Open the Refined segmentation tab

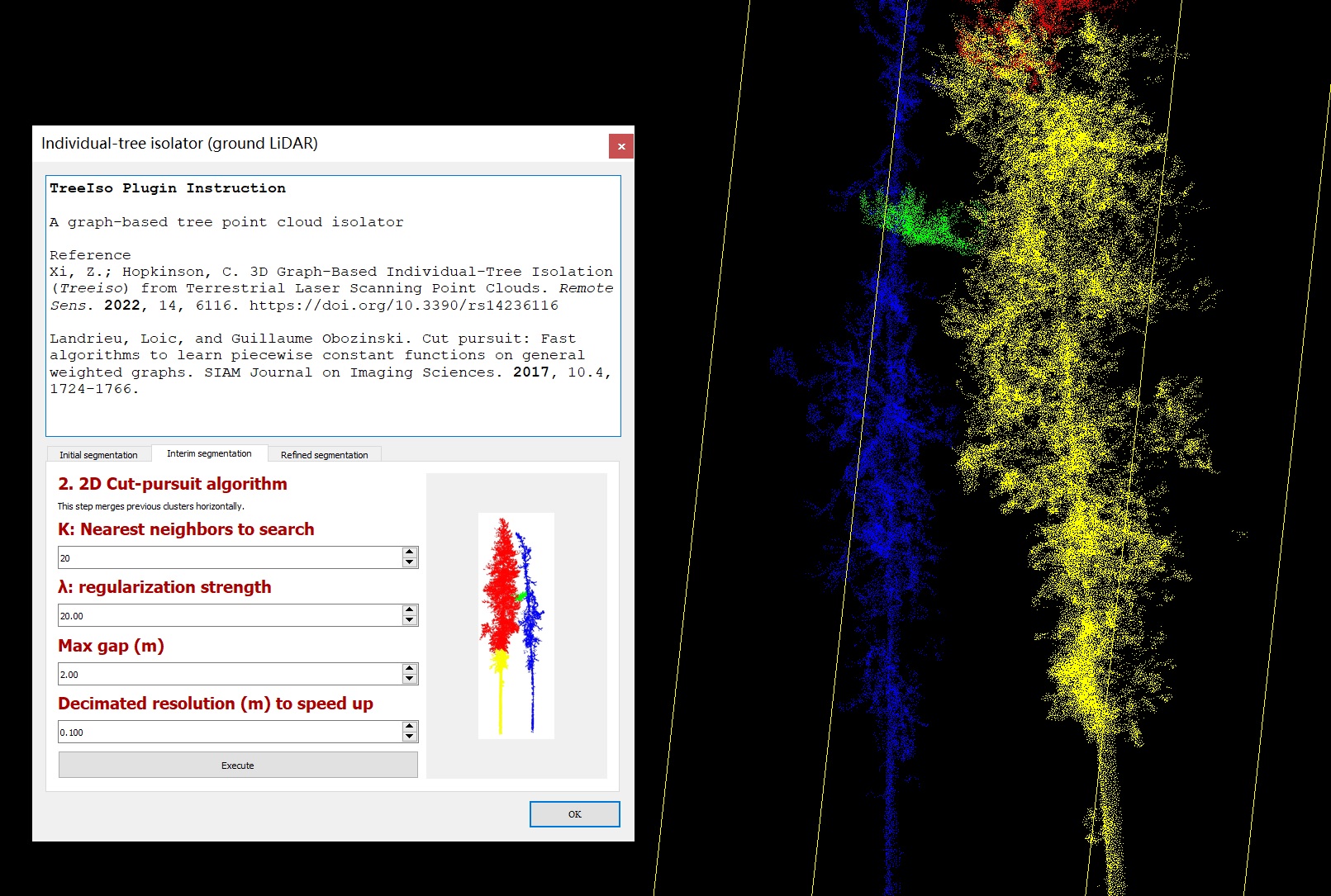tap(324, 455)
